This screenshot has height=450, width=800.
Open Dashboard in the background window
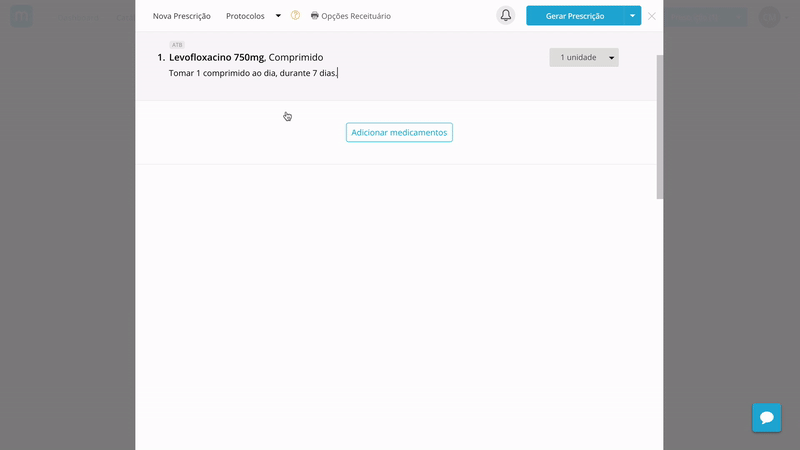[x=78, y=17]
